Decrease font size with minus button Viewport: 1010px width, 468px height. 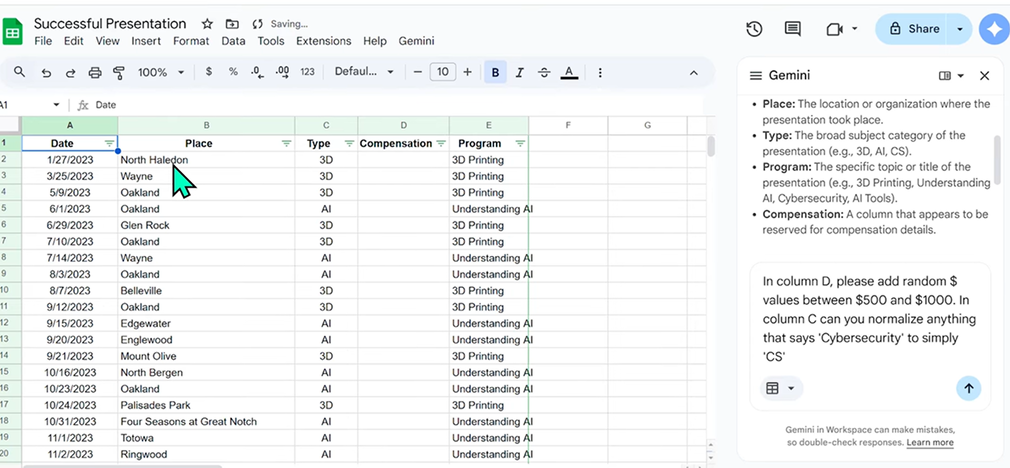(x=417, y=72)
